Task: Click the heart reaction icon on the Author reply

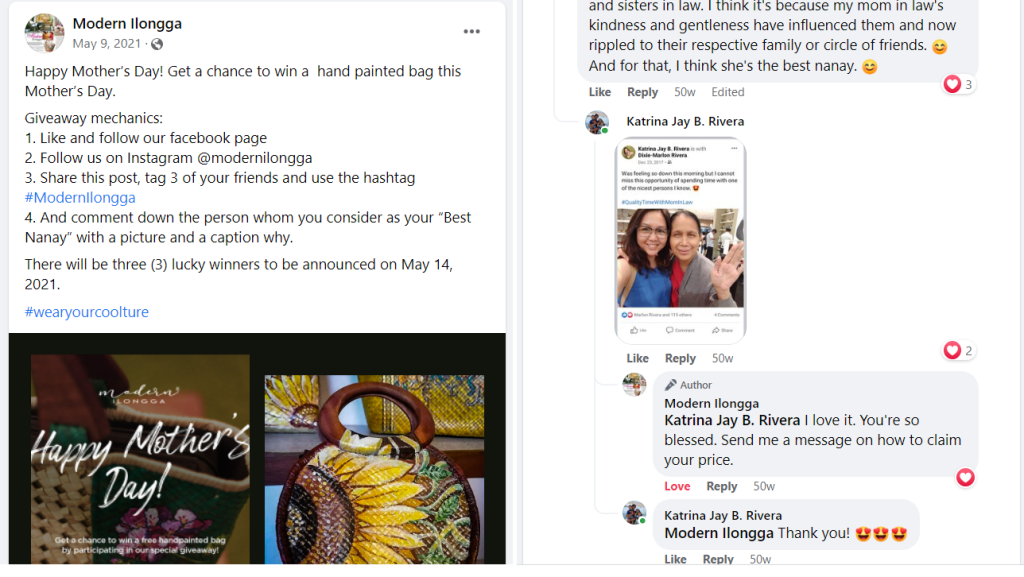Action: click(x=965, y=478)
